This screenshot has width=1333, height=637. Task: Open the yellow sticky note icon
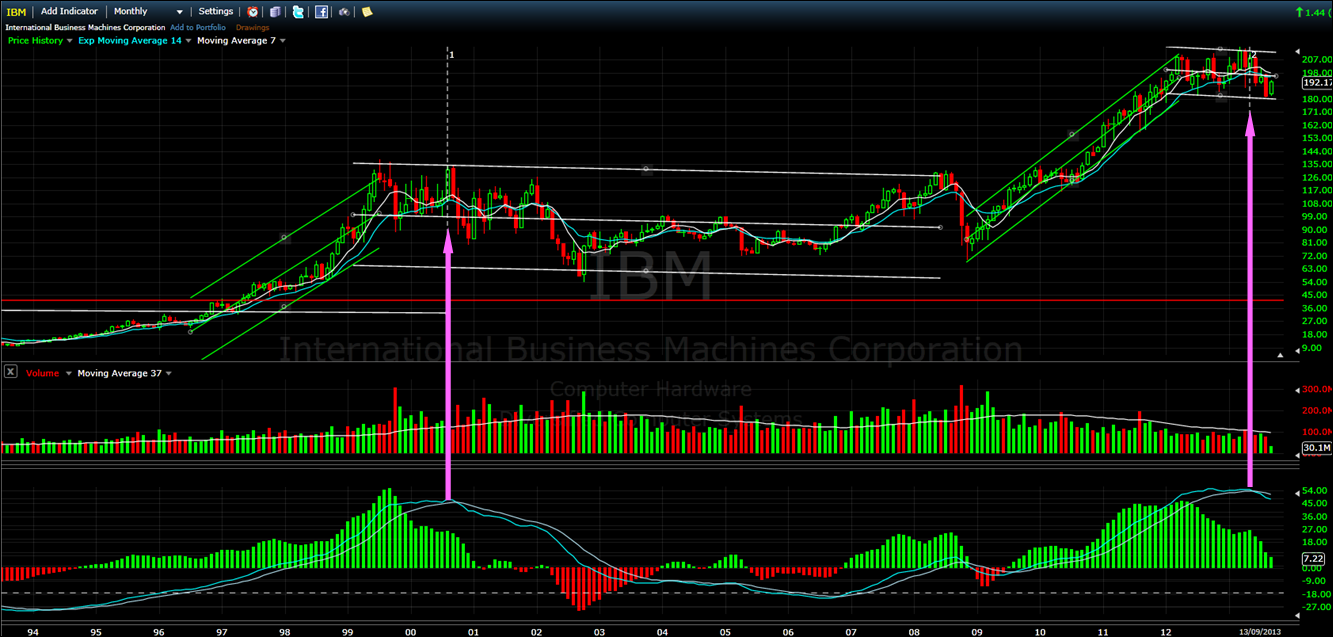tap(367, 12)
